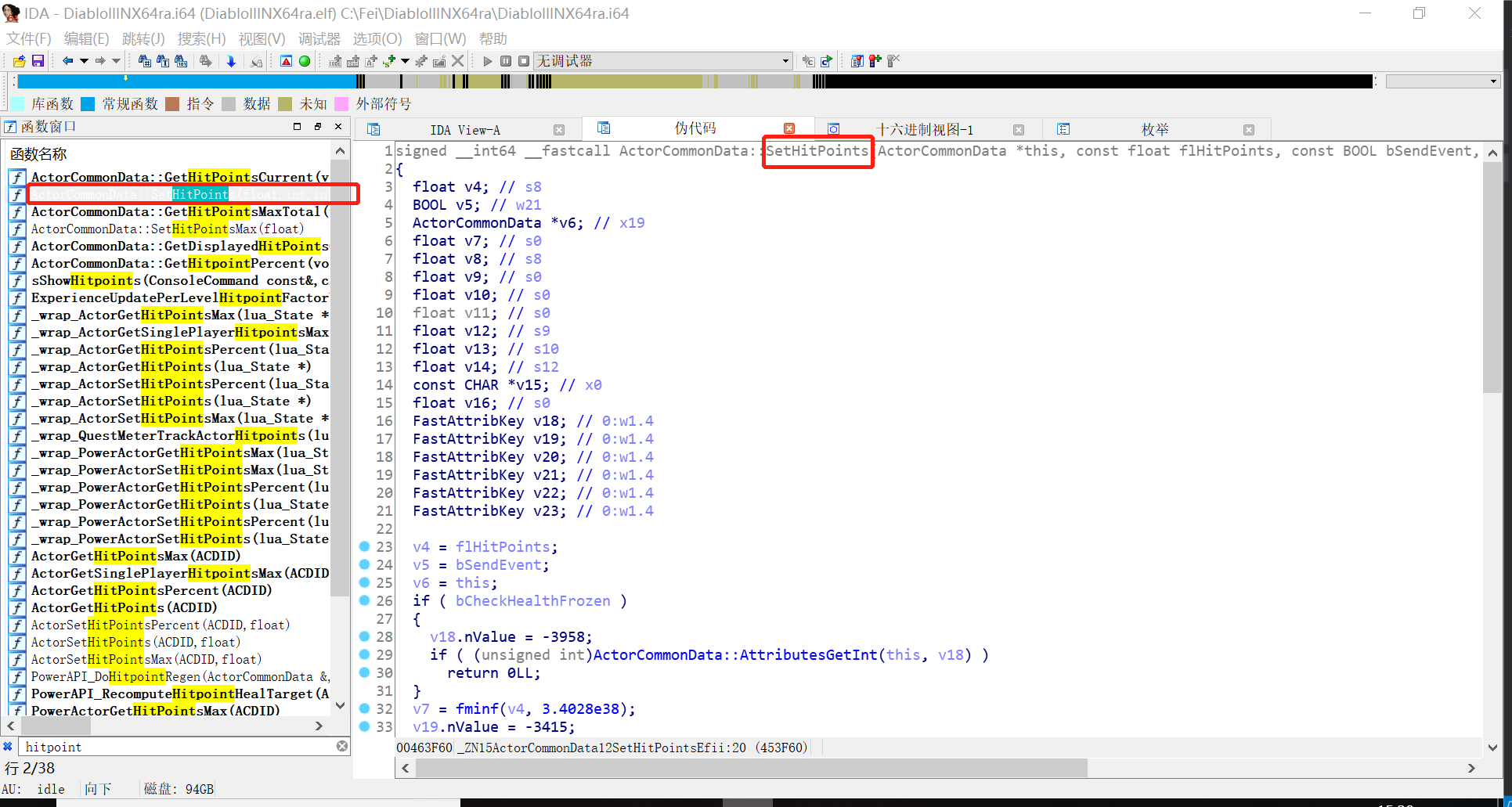Open the 跳转(J) menu
This screenshot has width=1512, height=807.
[x=143, y=38]
